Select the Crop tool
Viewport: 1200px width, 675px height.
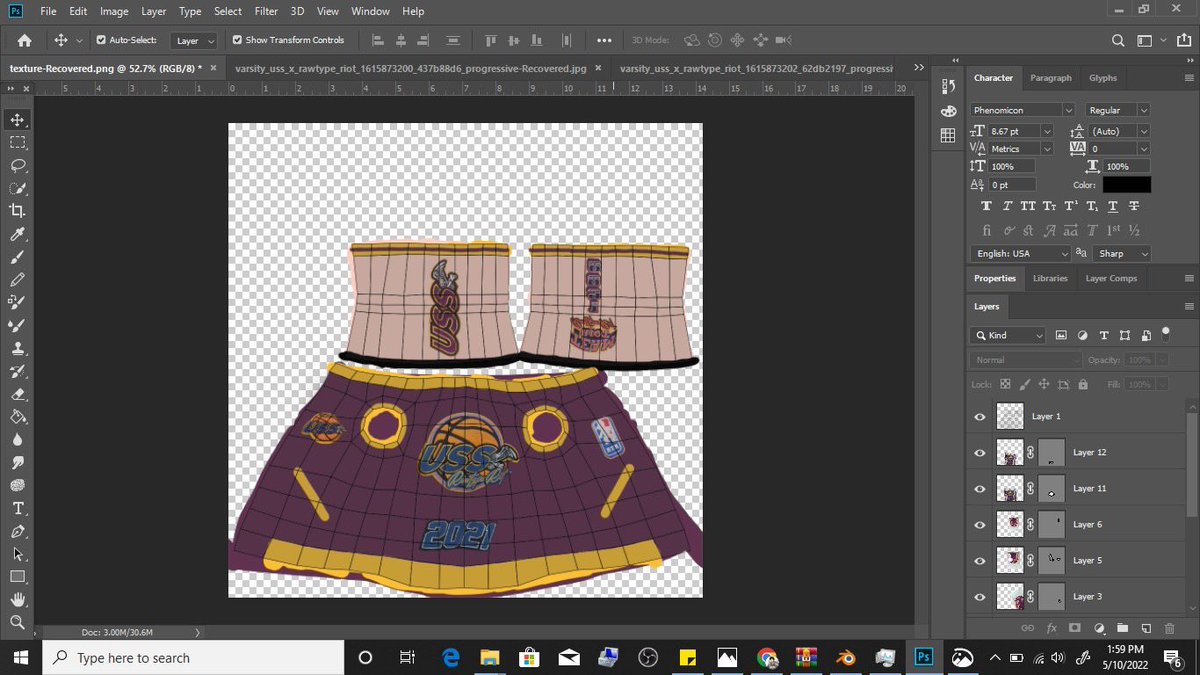coord(17,211)
